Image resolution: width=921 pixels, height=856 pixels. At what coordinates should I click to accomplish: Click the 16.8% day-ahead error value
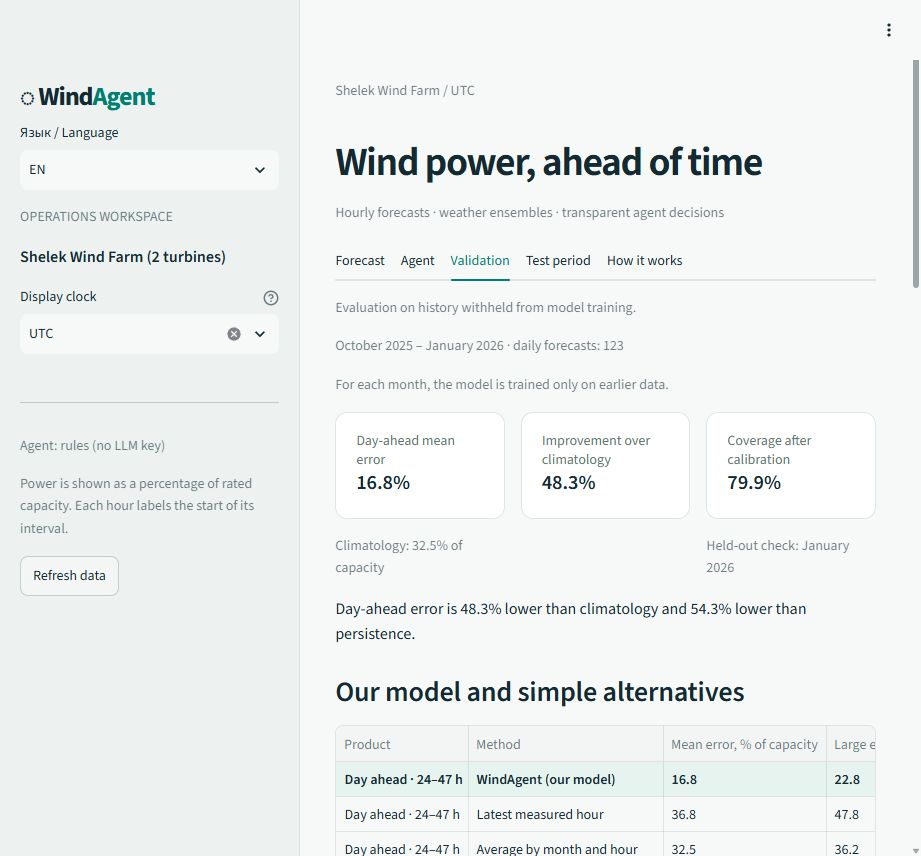[383, 483]
